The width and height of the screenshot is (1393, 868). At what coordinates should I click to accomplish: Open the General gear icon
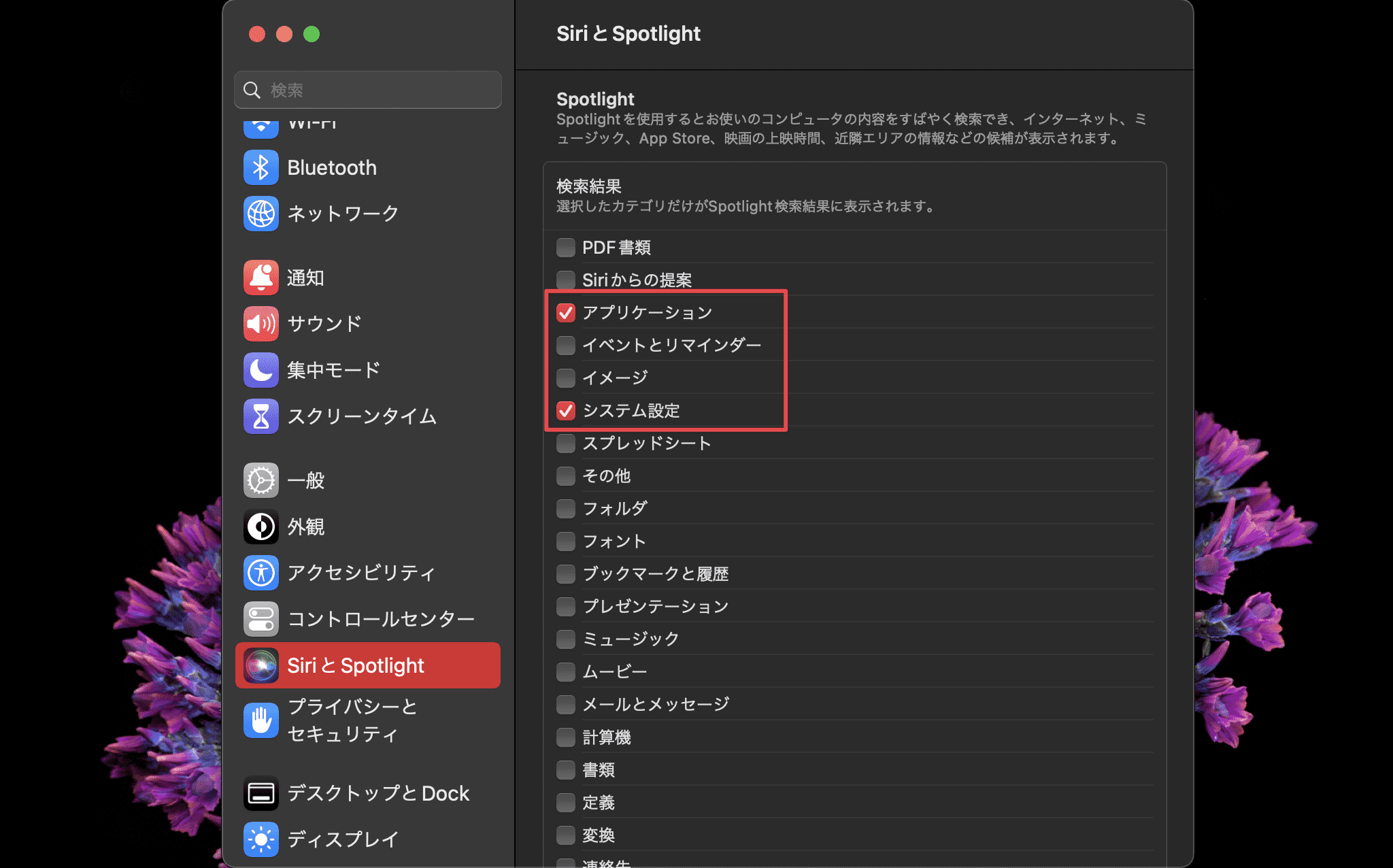pos(261,480)
